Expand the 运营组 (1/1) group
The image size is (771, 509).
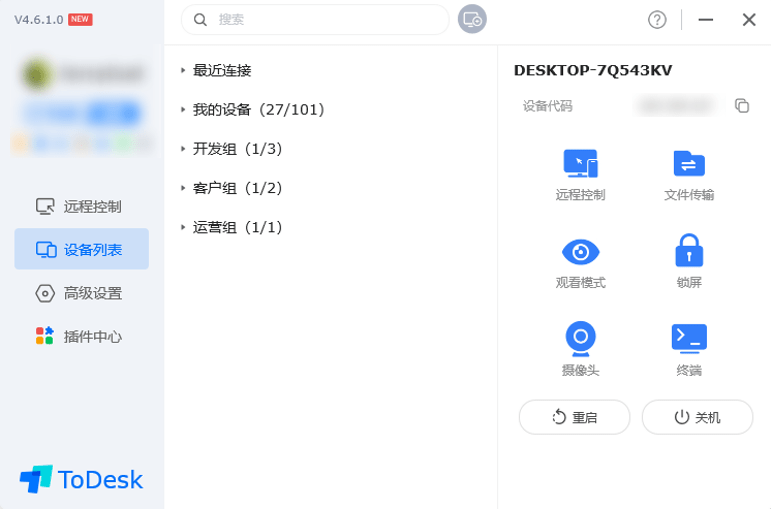237,227
